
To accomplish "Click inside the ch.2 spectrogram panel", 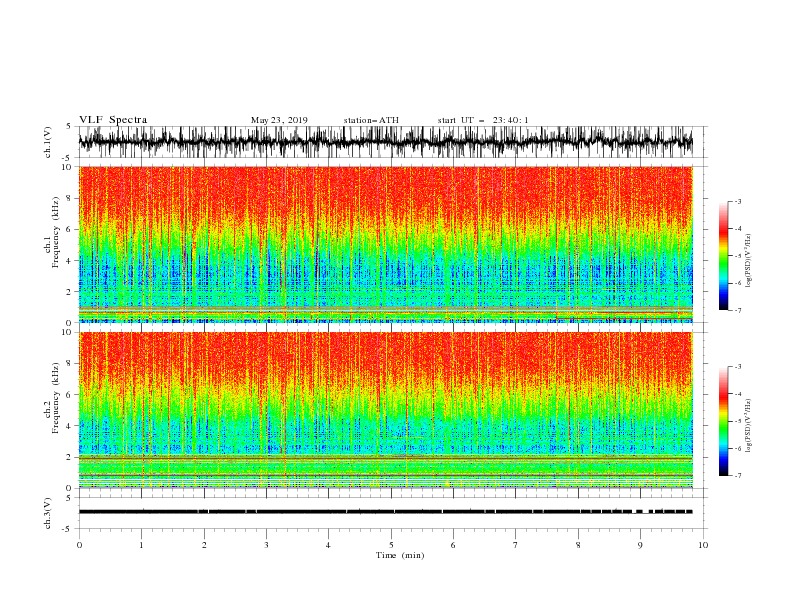I will click(386, 410).
